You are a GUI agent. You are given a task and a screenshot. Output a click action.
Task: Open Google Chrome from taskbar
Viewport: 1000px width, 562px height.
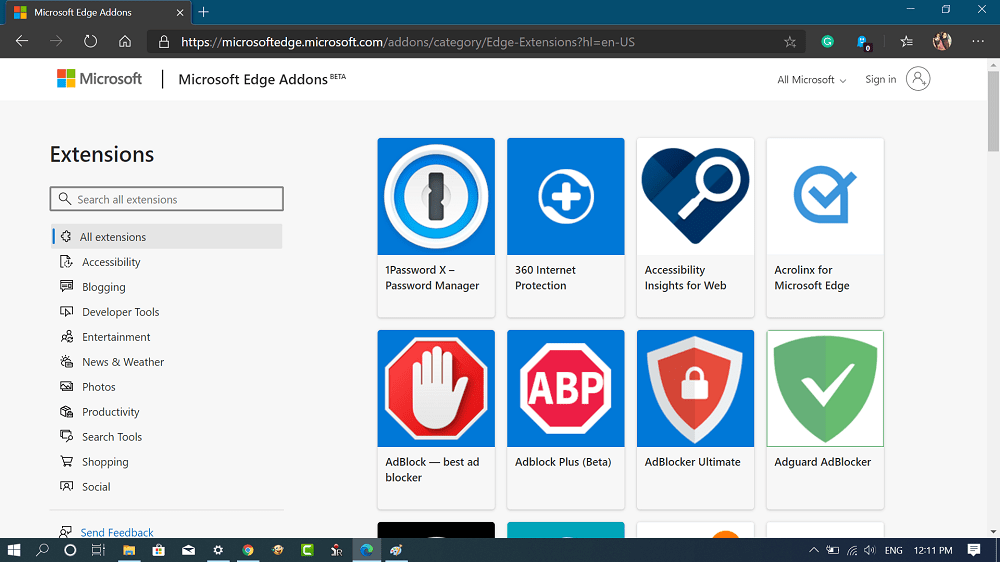click(247, 550)
